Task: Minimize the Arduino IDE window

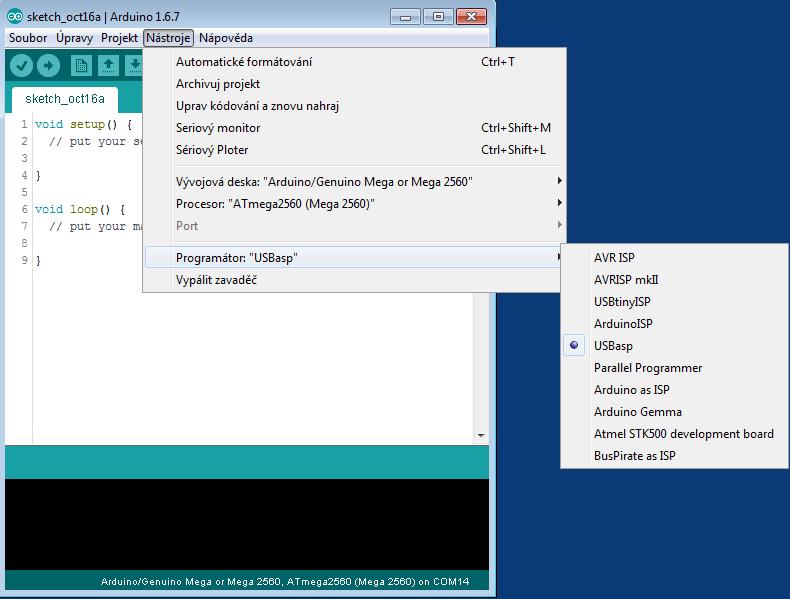Action: click(405, 16)
